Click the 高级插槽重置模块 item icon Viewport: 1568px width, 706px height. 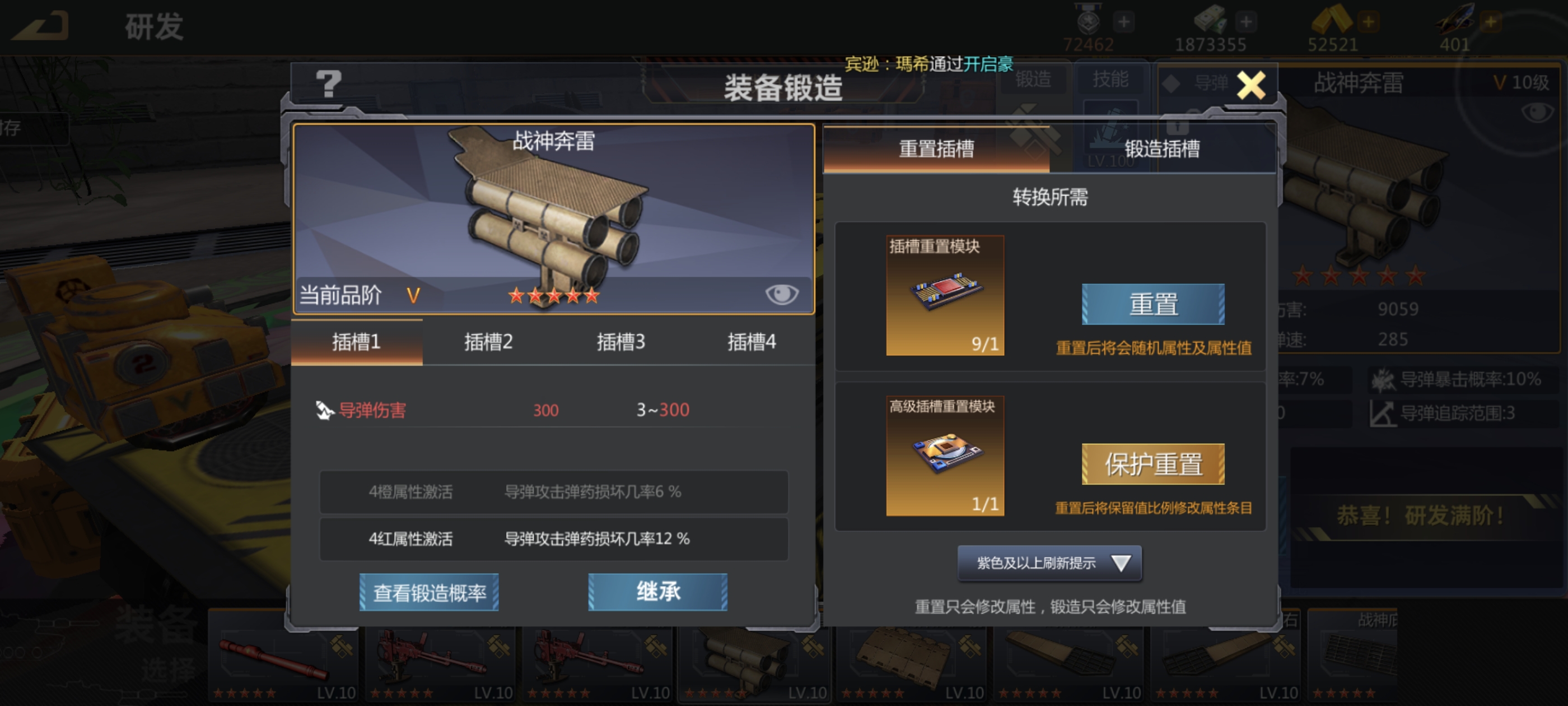945,456
